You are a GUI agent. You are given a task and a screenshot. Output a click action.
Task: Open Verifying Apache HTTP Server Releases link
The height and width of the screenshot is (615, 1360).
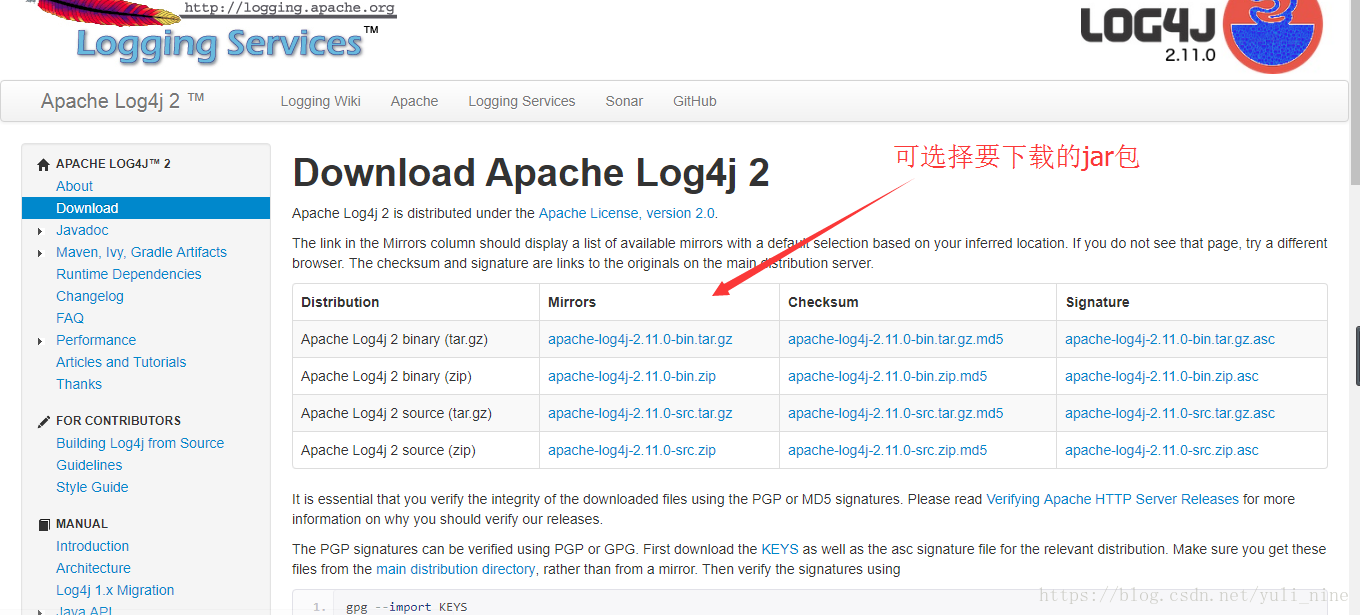click(x=1112, y=499)
